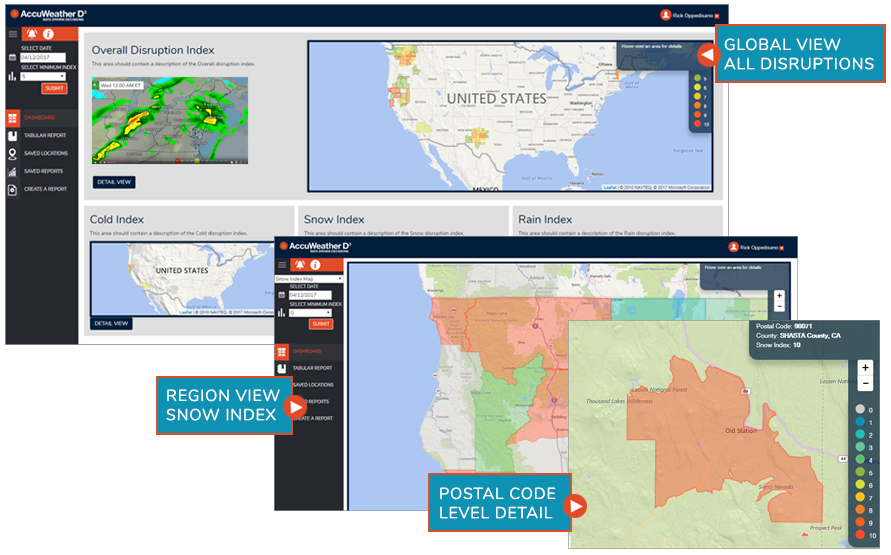Expand minimum index dropdown in front window
Image resolution: width=891 pixels, height=555 pixels.
(x=312, y=312)
